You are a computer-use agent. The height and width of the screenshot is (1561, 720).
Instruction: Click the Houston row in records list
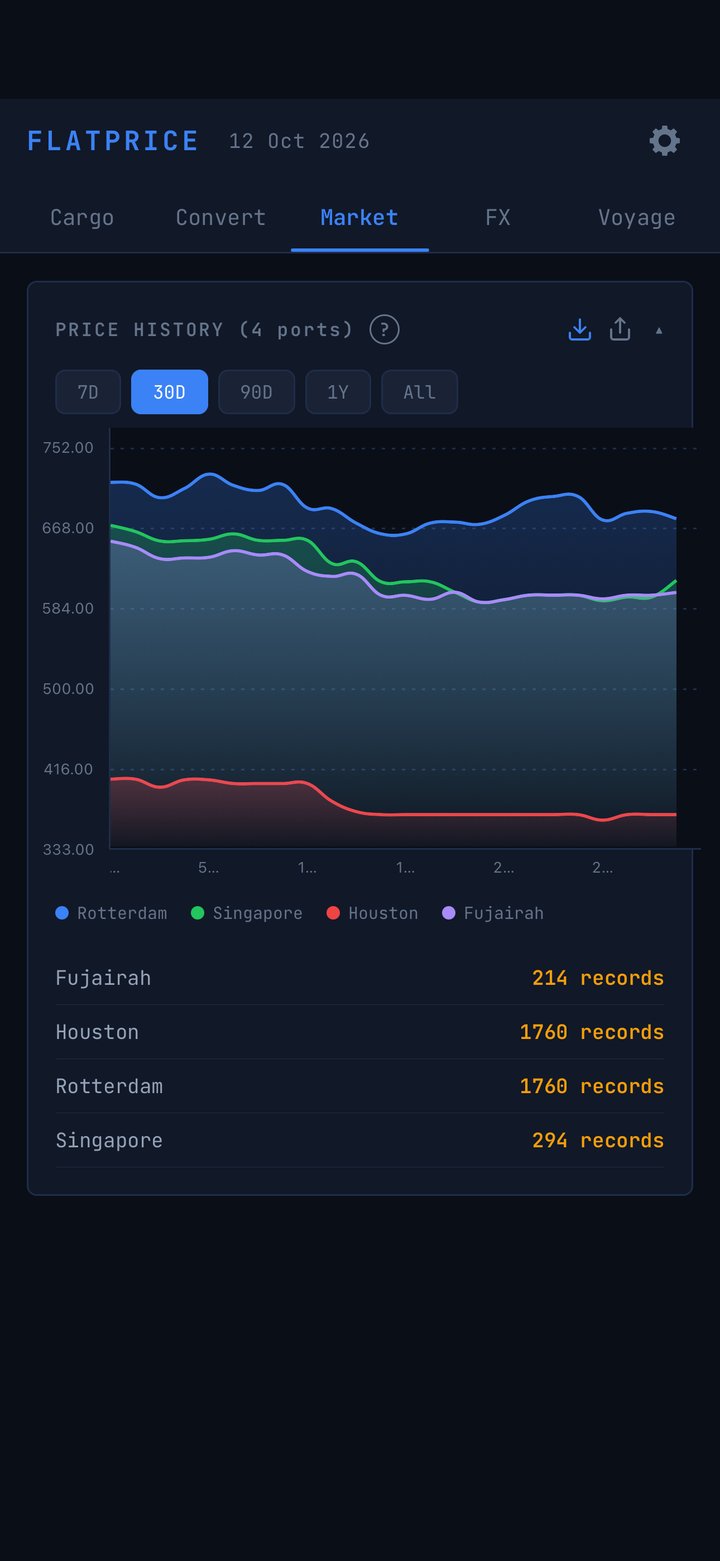[360, 1032]
